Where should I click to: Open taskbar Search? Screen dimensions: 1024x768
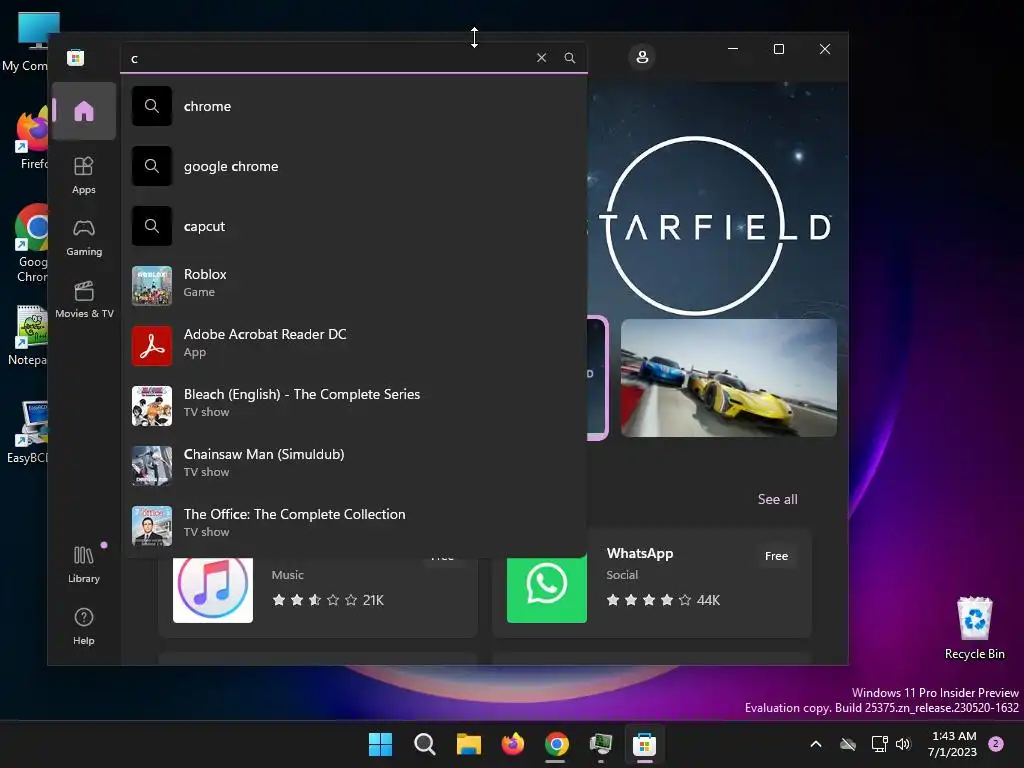pyautogui.click(x=424, y=744)
